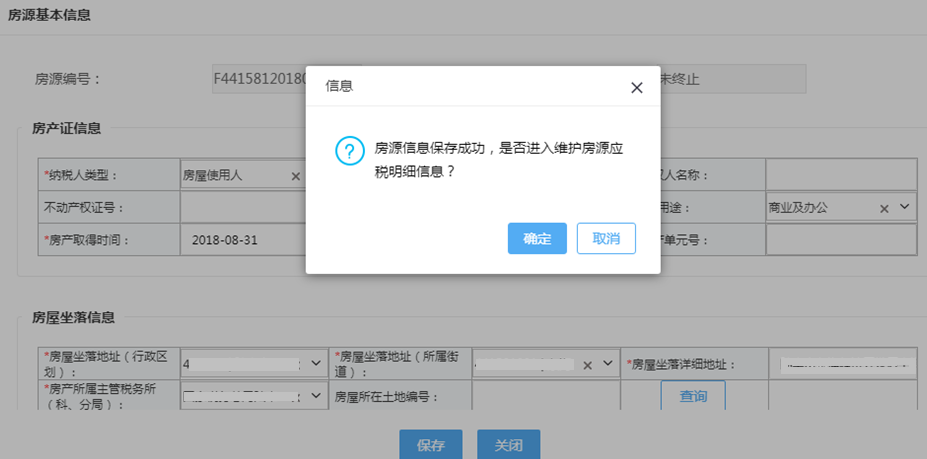Image resolution: width=927 pixels, height=459 pixels.
Task: Click the 房源基本信息 heading
Action: (49, 15)
